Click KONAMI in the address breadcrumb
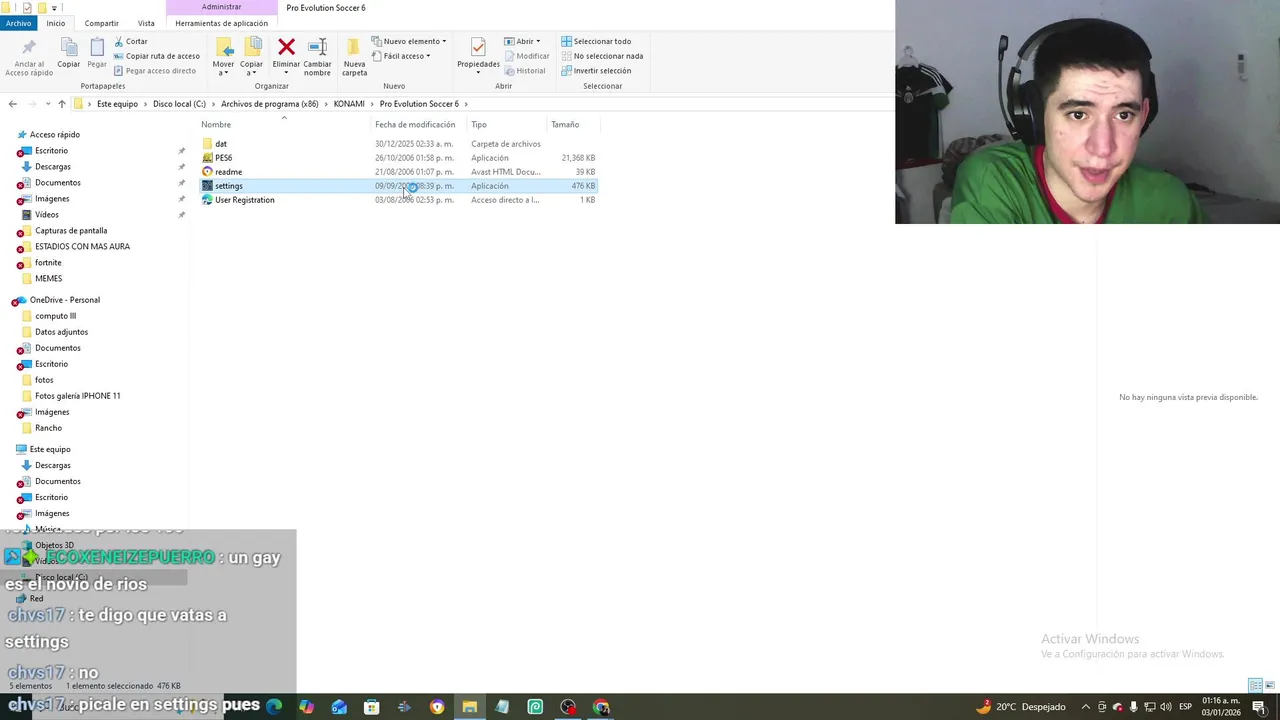 coord(349,104)
